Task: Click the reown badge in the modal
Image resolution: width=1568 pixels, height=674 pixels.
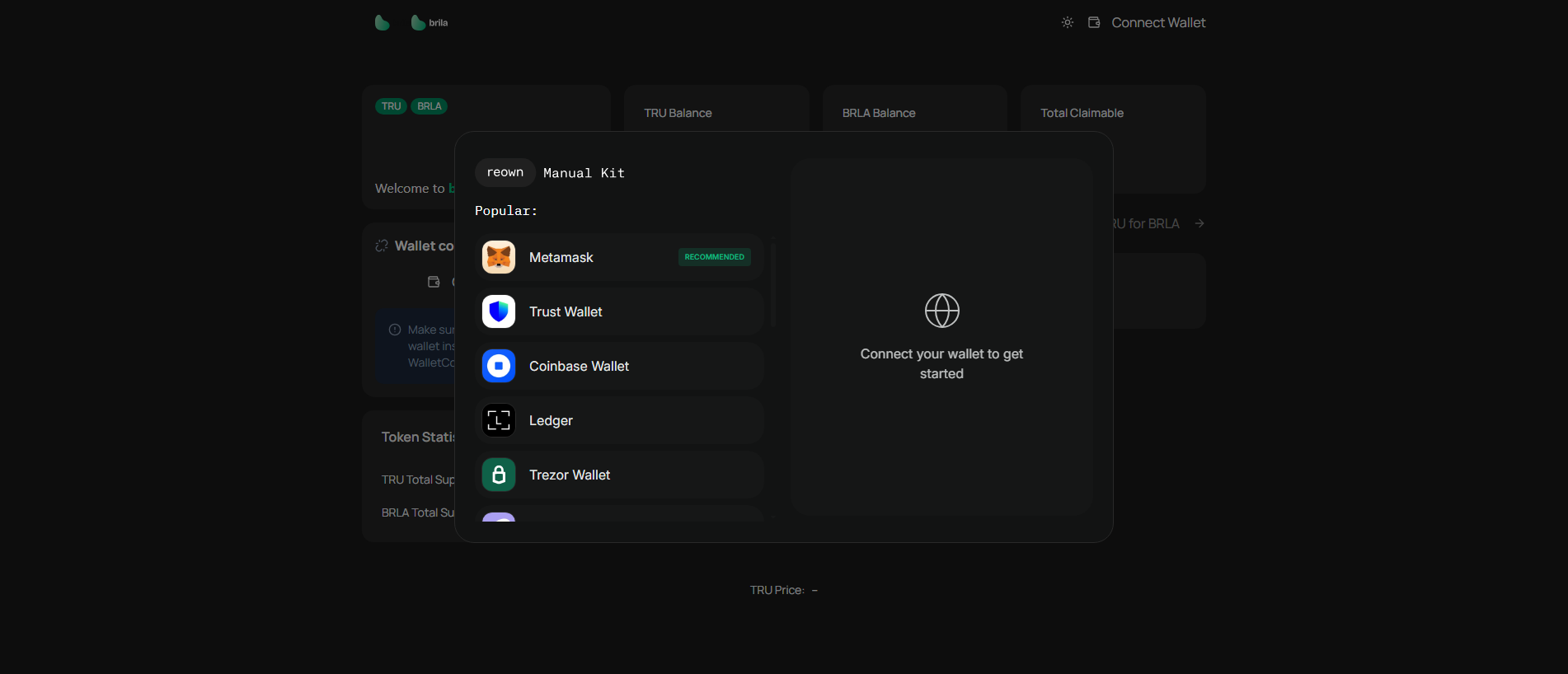Action: (x=505, y=172)
